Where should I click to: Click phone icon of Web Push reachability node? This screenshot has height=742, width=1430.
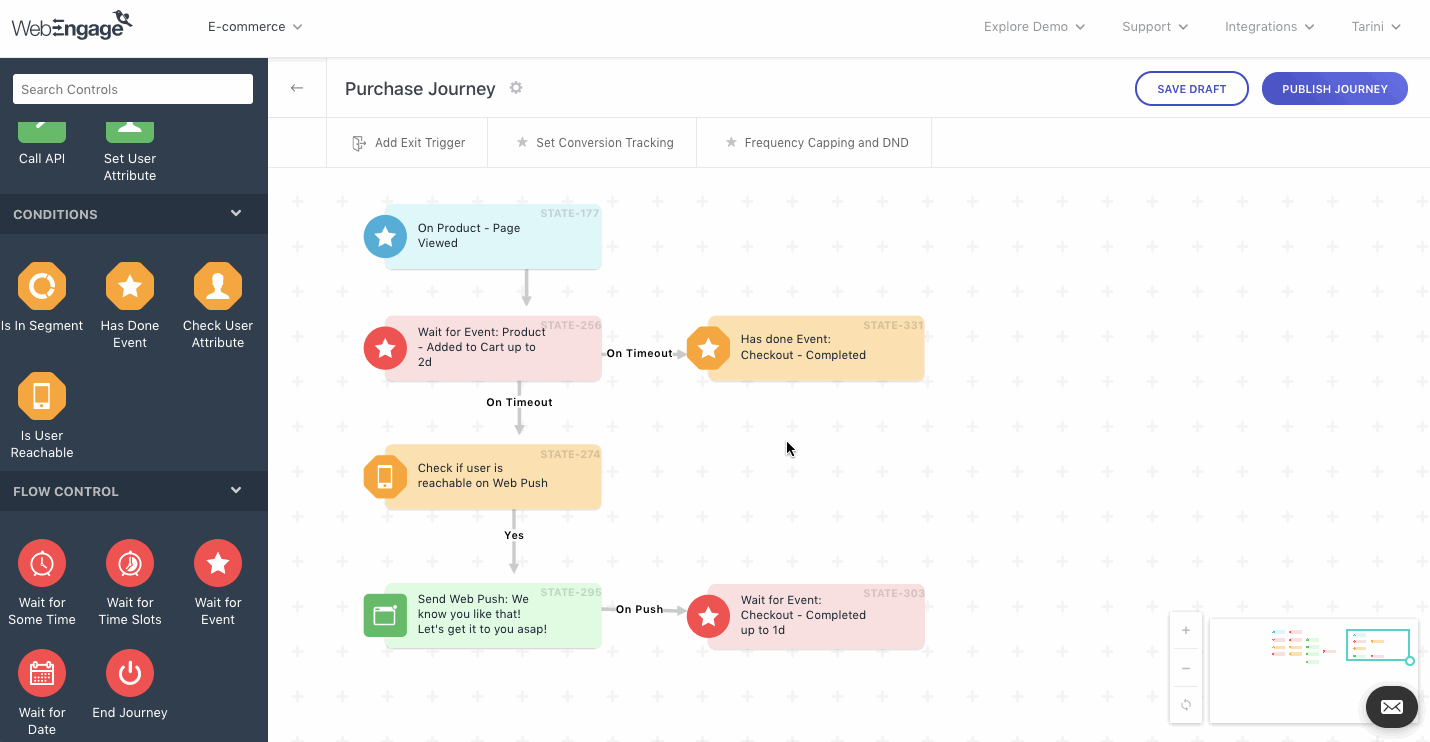pyautogui.click(x=385, y=477)
